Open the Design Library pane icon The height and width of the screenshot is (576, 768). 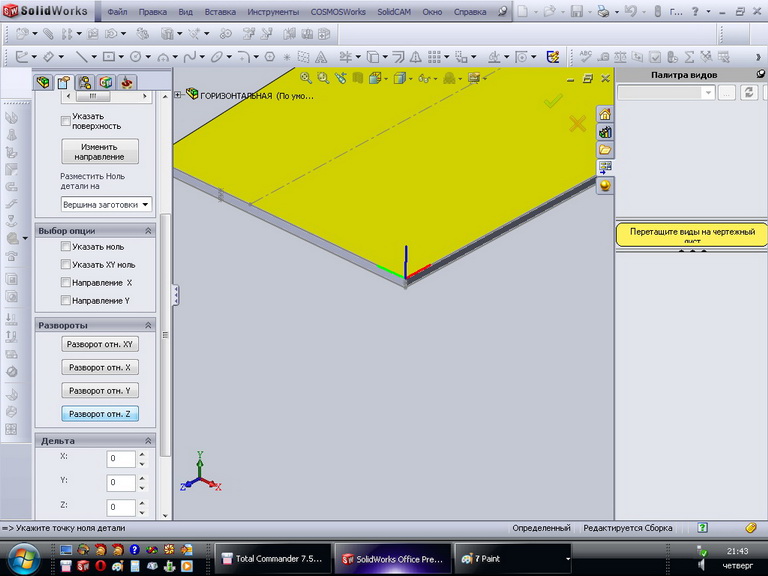pos(605,132)
